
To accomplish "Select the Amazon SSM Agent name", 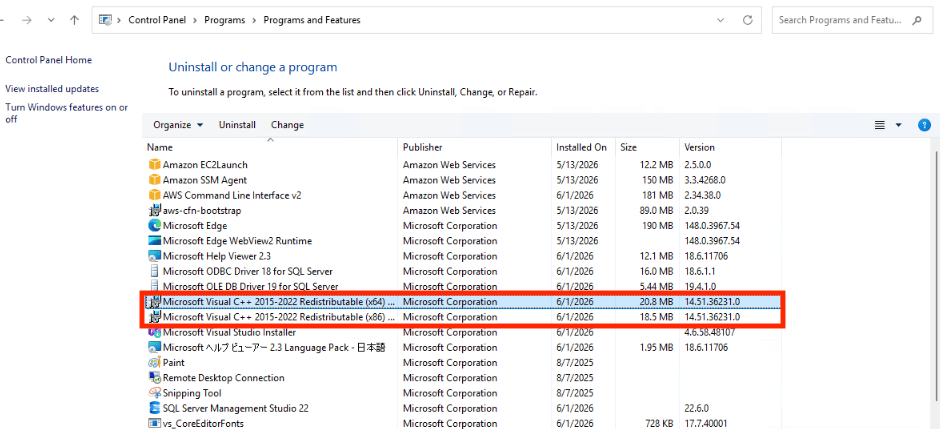I will [x=205, y=180].
